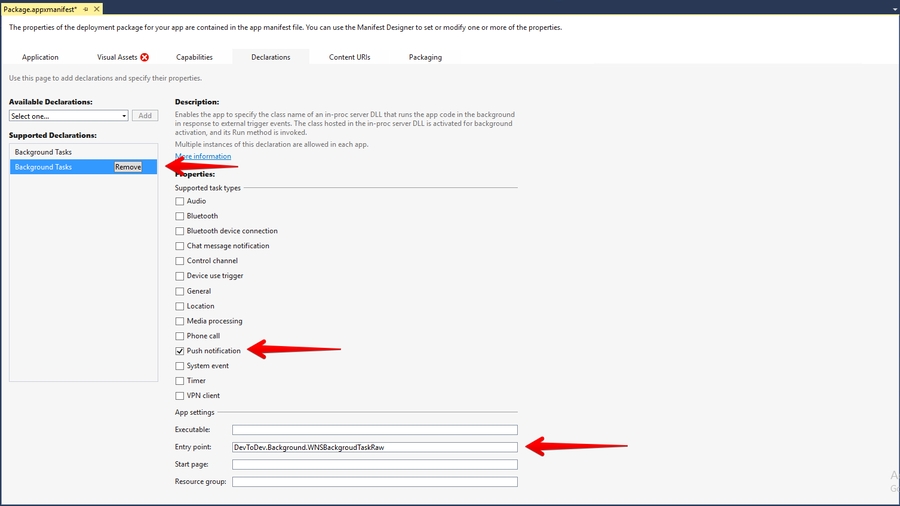Close the Package.appxmanifest document tab
The width and height of the screenshot is (900, 506).
click(98, 8)
